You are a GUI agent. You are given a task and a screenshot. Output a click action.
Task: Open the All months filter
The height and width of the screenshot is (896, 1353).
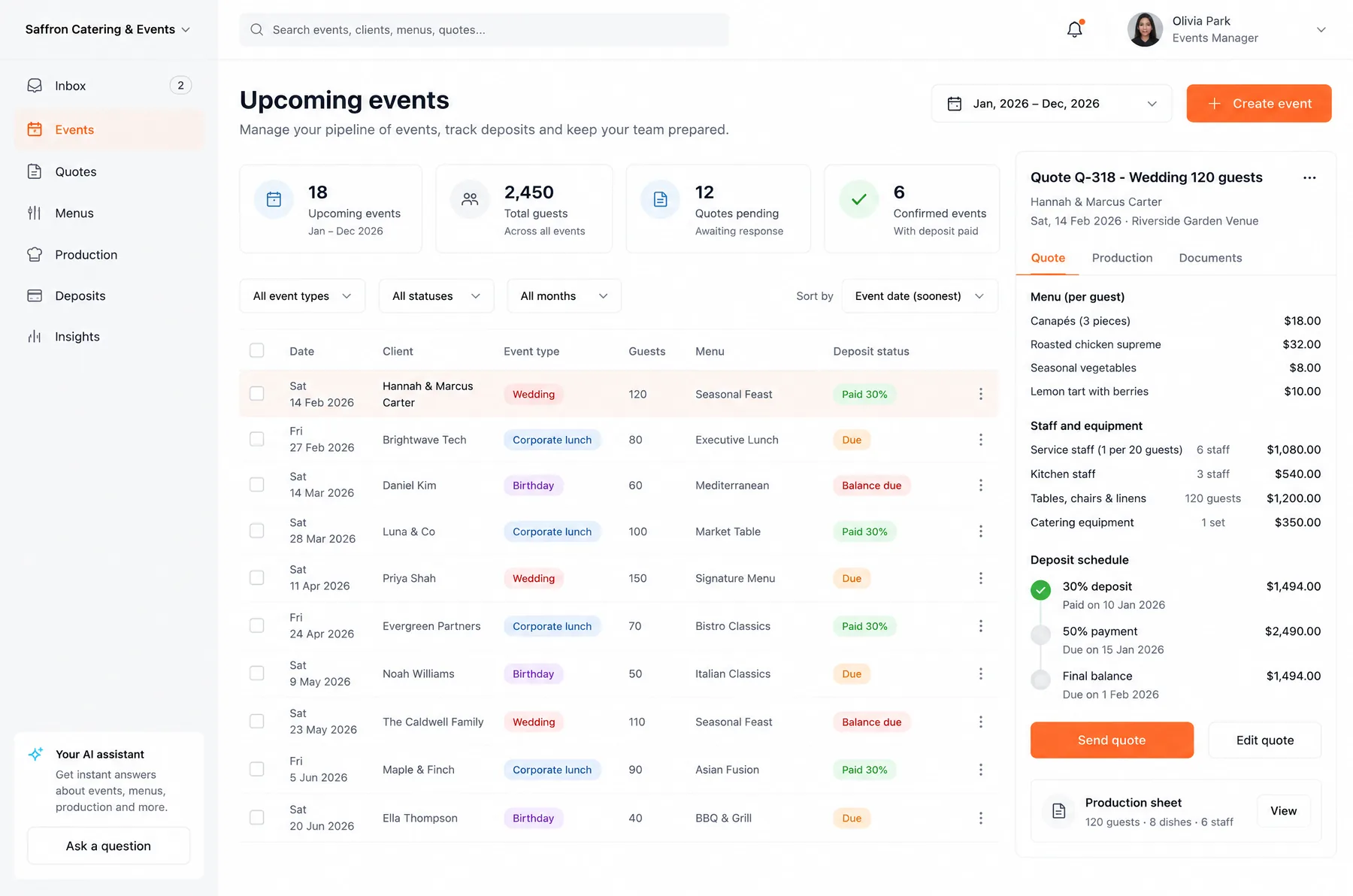coord(564,296)
